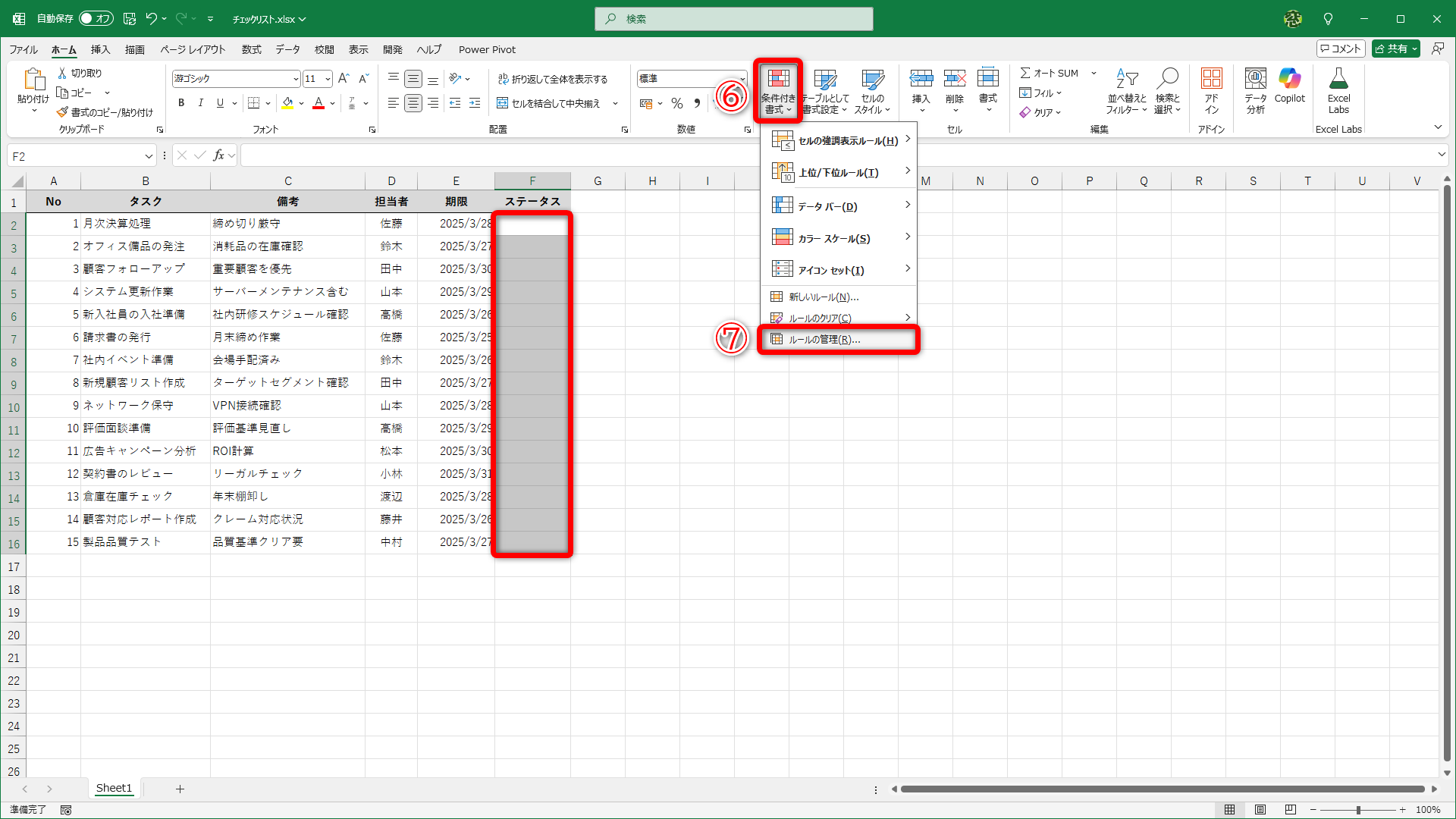Switch to the Data ribbon tab
The width and height of the screenshot is (1456, 819).
tap(287, 49)
